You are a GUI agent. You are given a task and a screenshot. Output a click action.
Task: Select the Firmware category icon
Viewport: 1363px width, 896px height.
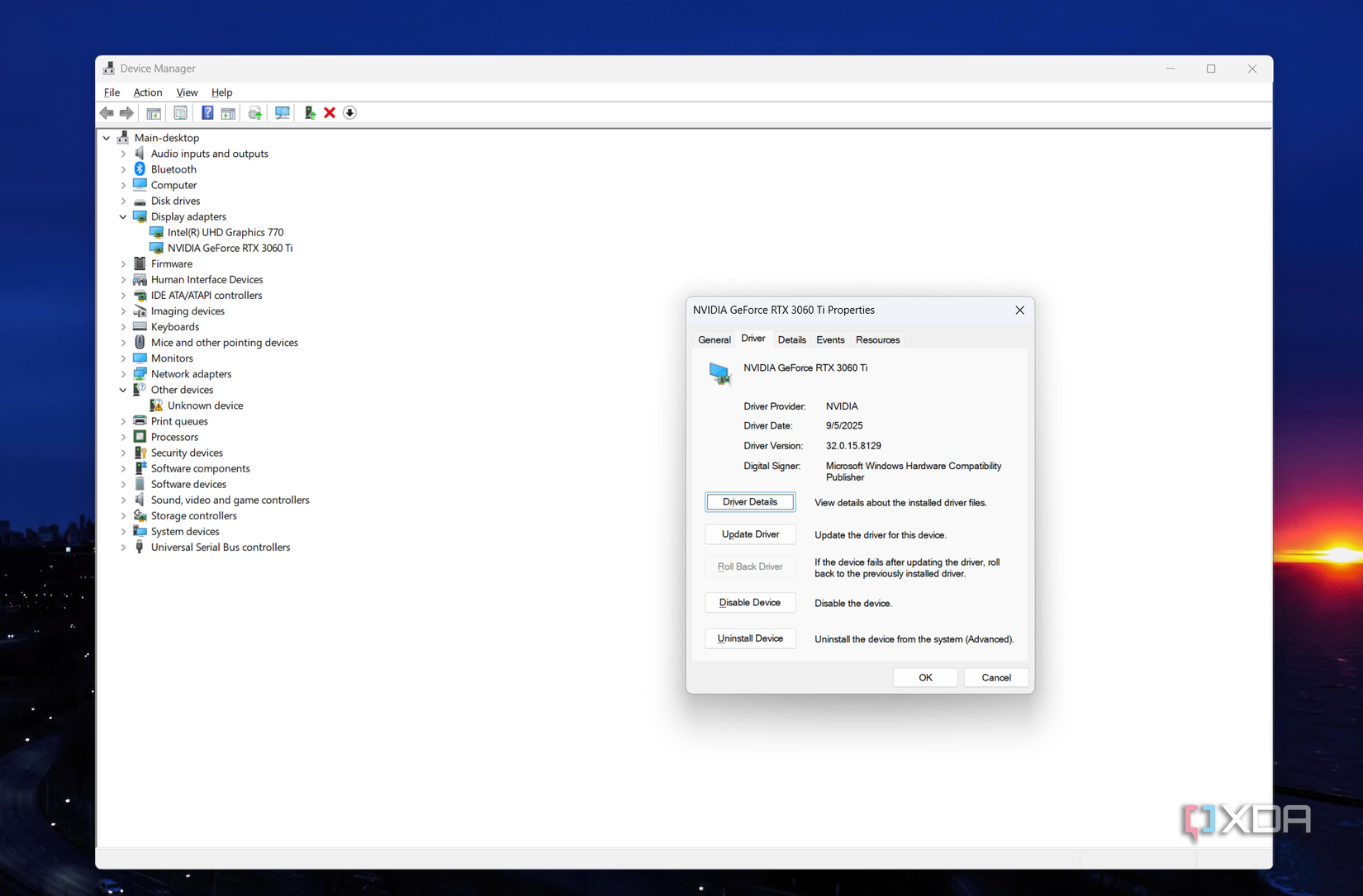coord(140,264)
